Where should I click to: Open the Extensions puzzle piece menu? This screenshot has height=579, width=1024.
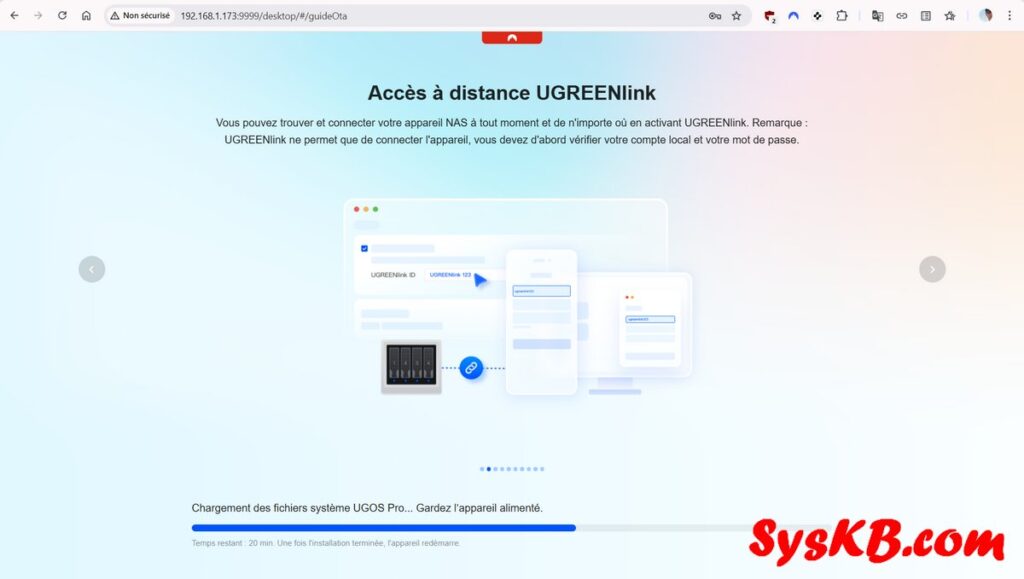(842, 16)
